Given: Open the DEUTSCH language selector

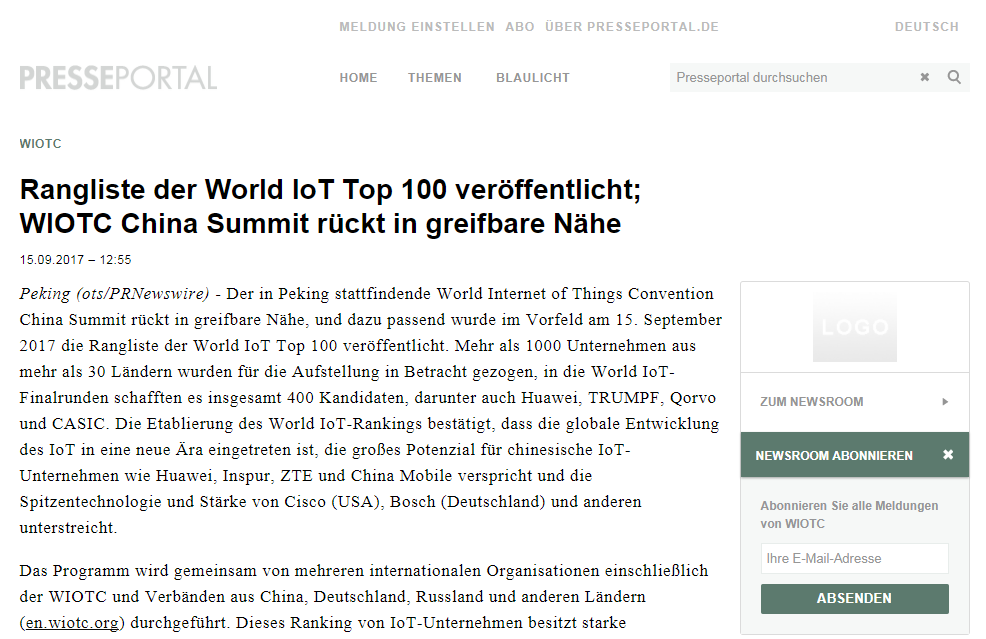Looking at the screenshot, I should [926, 27].
